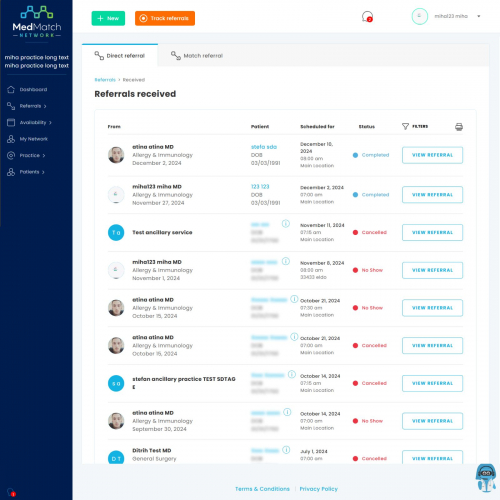View referral scheduled November 11, 2024
This screenshot has height=500, width=500.
point(432,232)
